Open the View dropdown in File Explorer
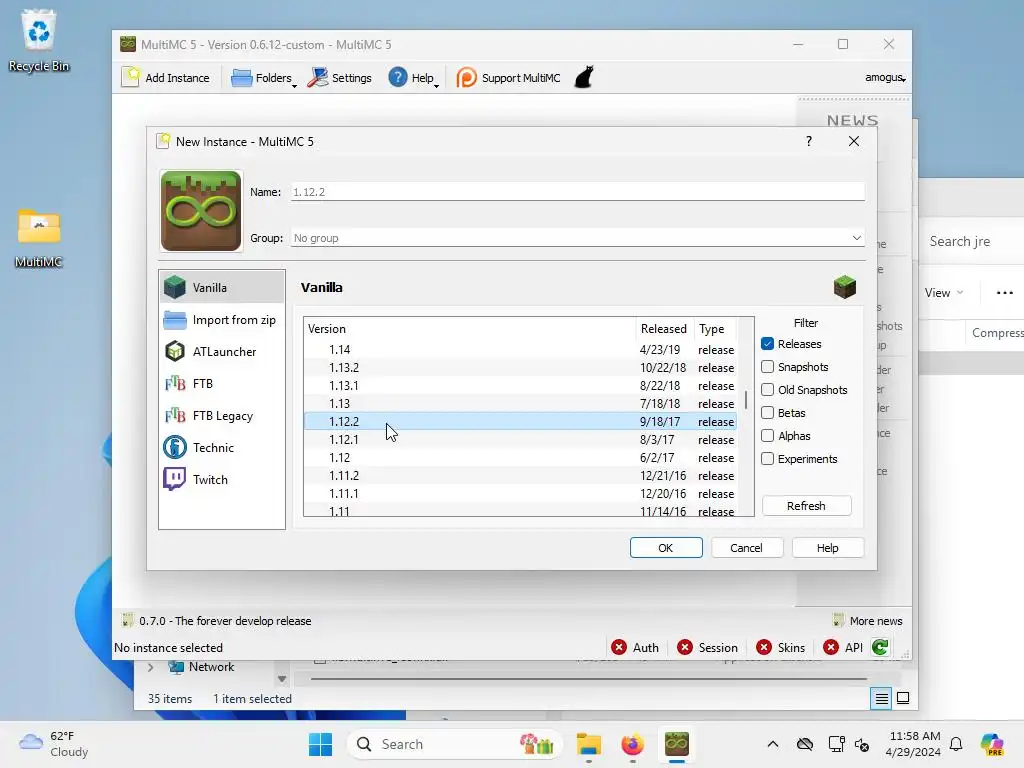1024x768 pixels. (x=944, y=293)
